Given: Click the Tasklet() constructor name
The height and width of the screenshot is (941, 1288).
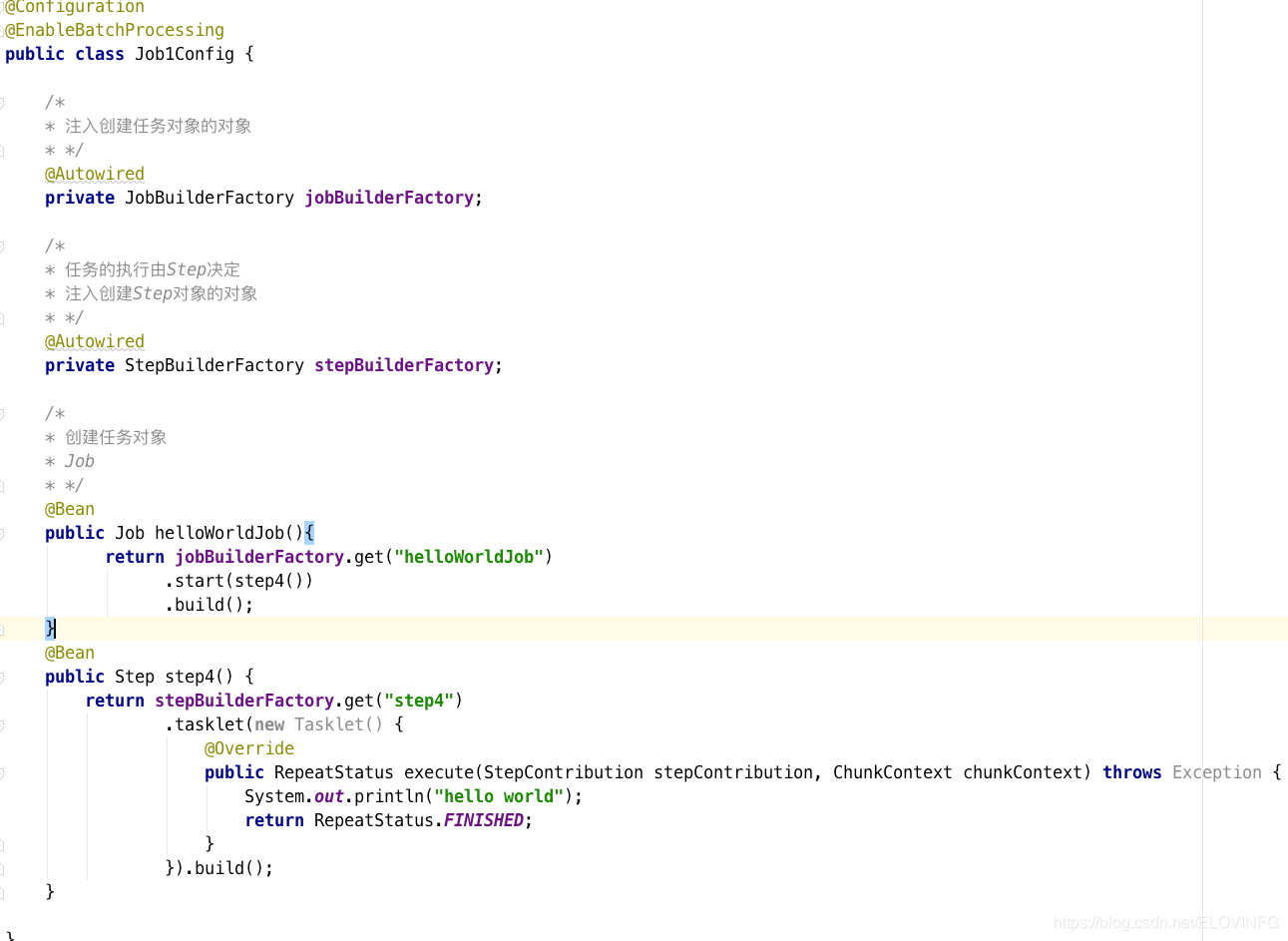Looking at the screenshot, I should (339, 724).
